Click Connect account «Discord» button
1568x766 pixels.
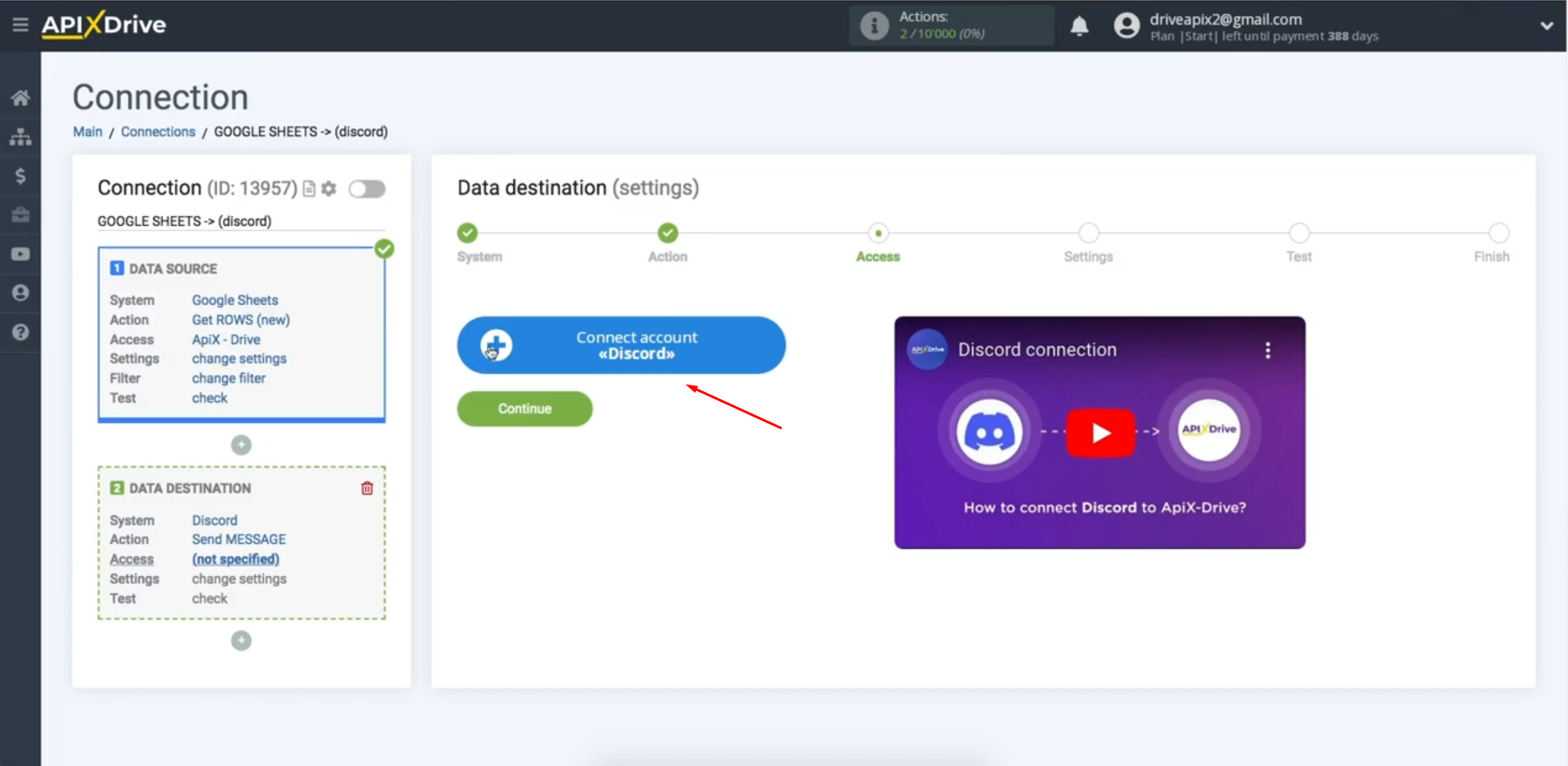621,345
